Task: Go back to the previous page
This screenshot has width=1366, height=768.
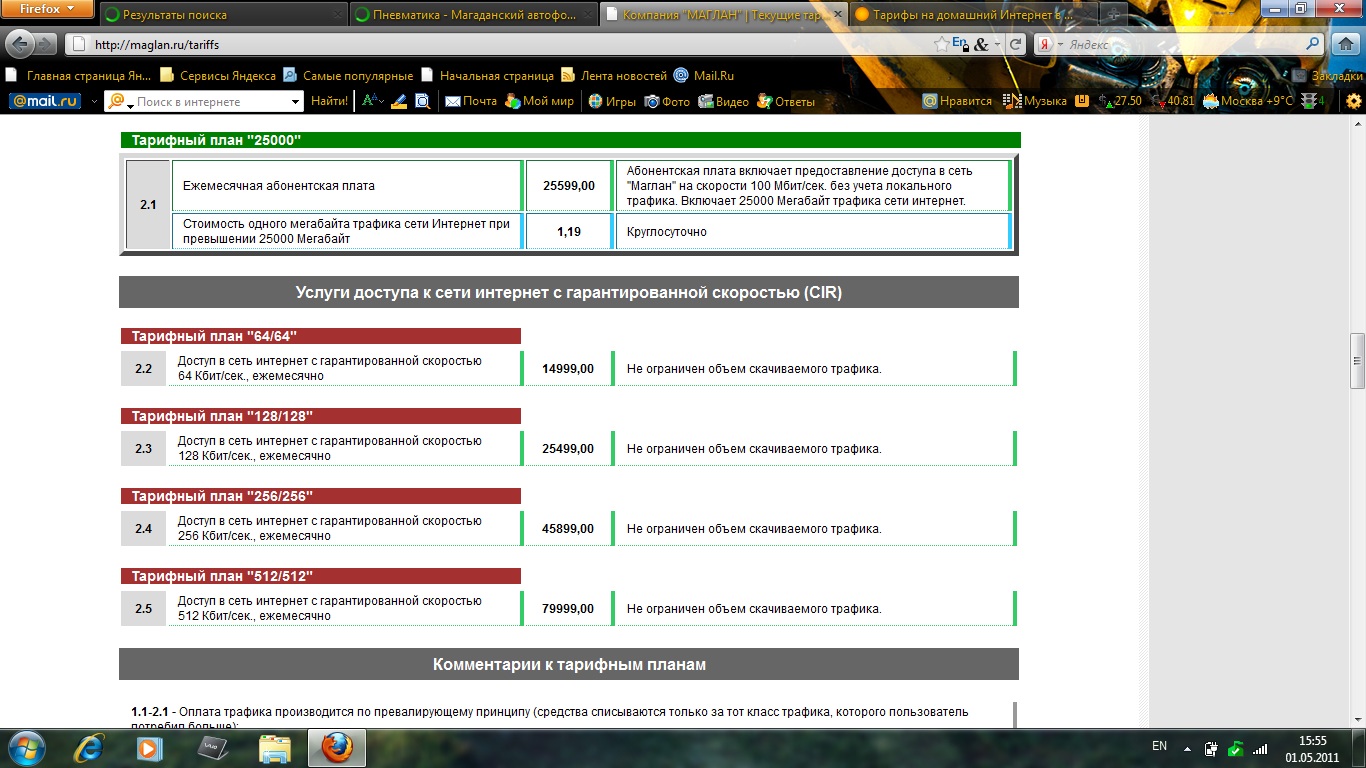Action: tap(20, 44)
